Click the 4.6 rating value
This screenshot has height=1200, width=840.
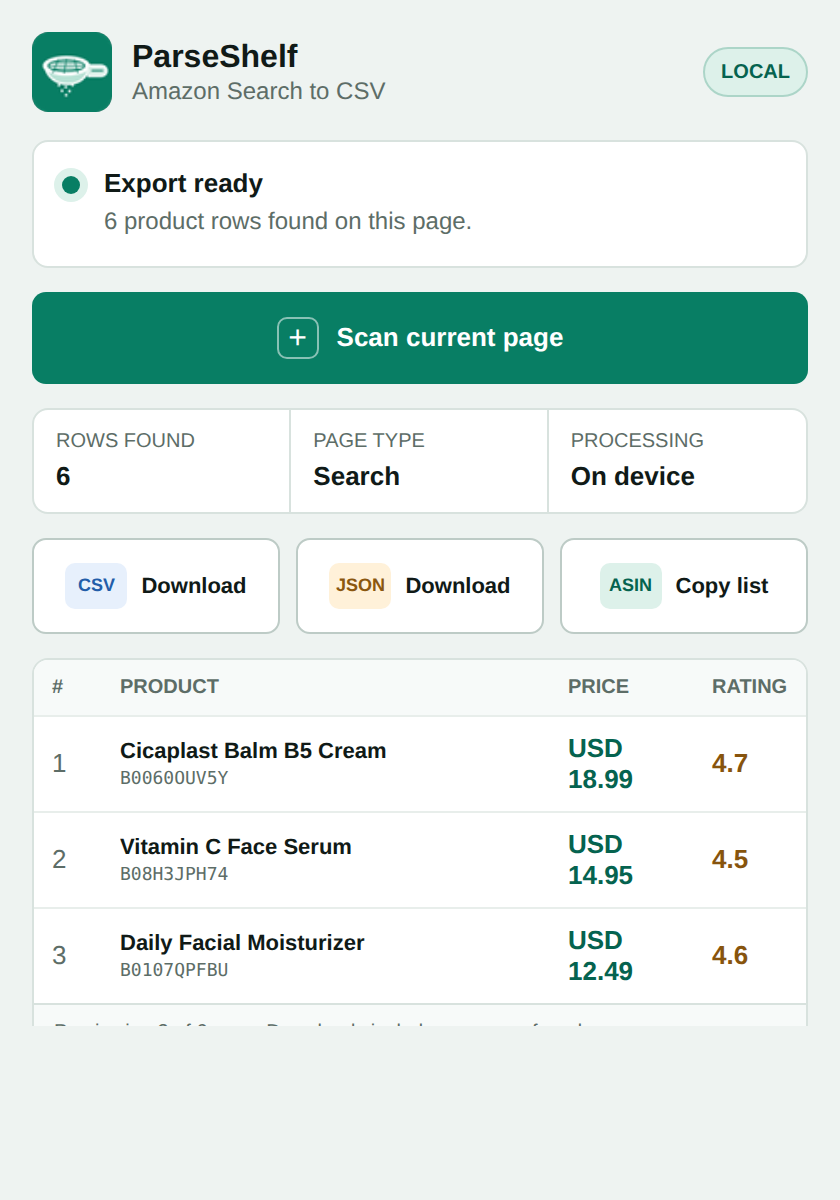(730, 956)
